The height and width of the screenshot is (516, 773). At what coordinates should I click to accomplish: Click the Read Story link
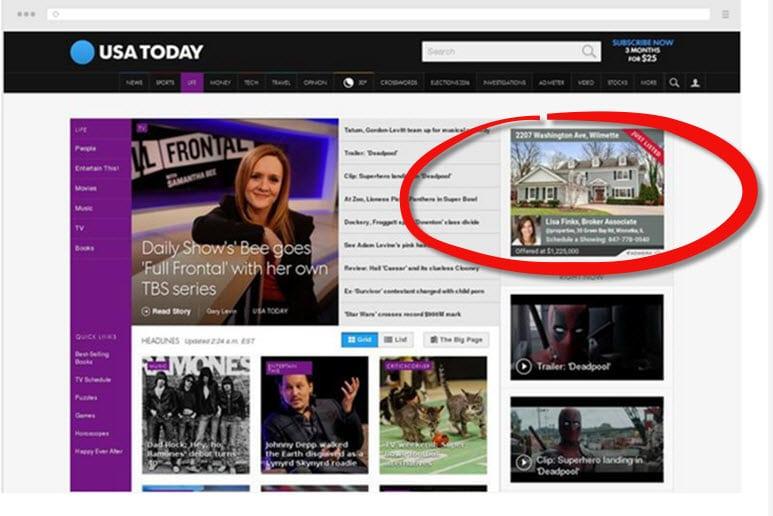[171, 311]
